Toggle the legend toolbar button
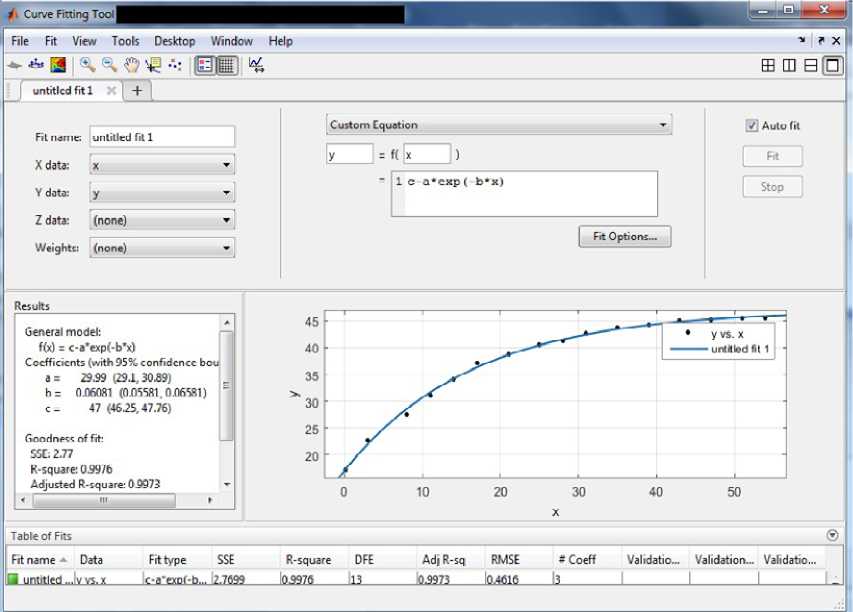This screenshot has width=853, height=612. 204,65
